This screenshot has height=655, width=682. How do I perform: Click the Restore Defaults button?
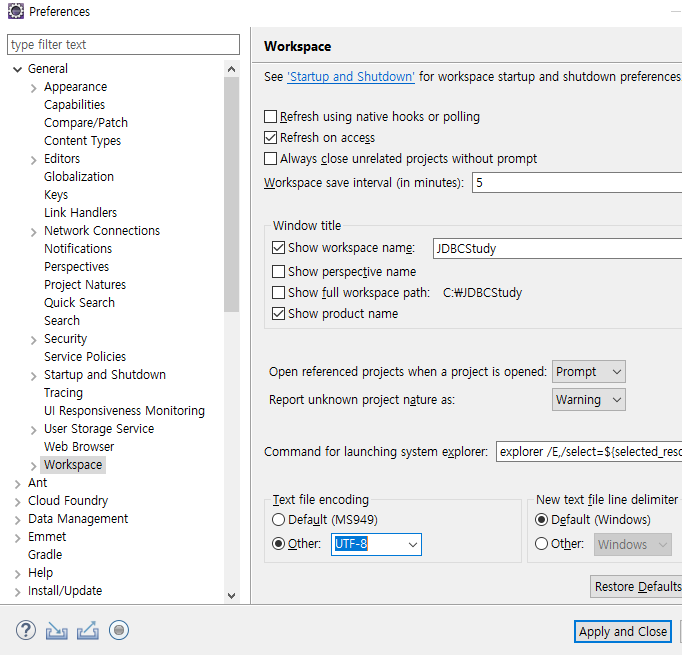636,586
